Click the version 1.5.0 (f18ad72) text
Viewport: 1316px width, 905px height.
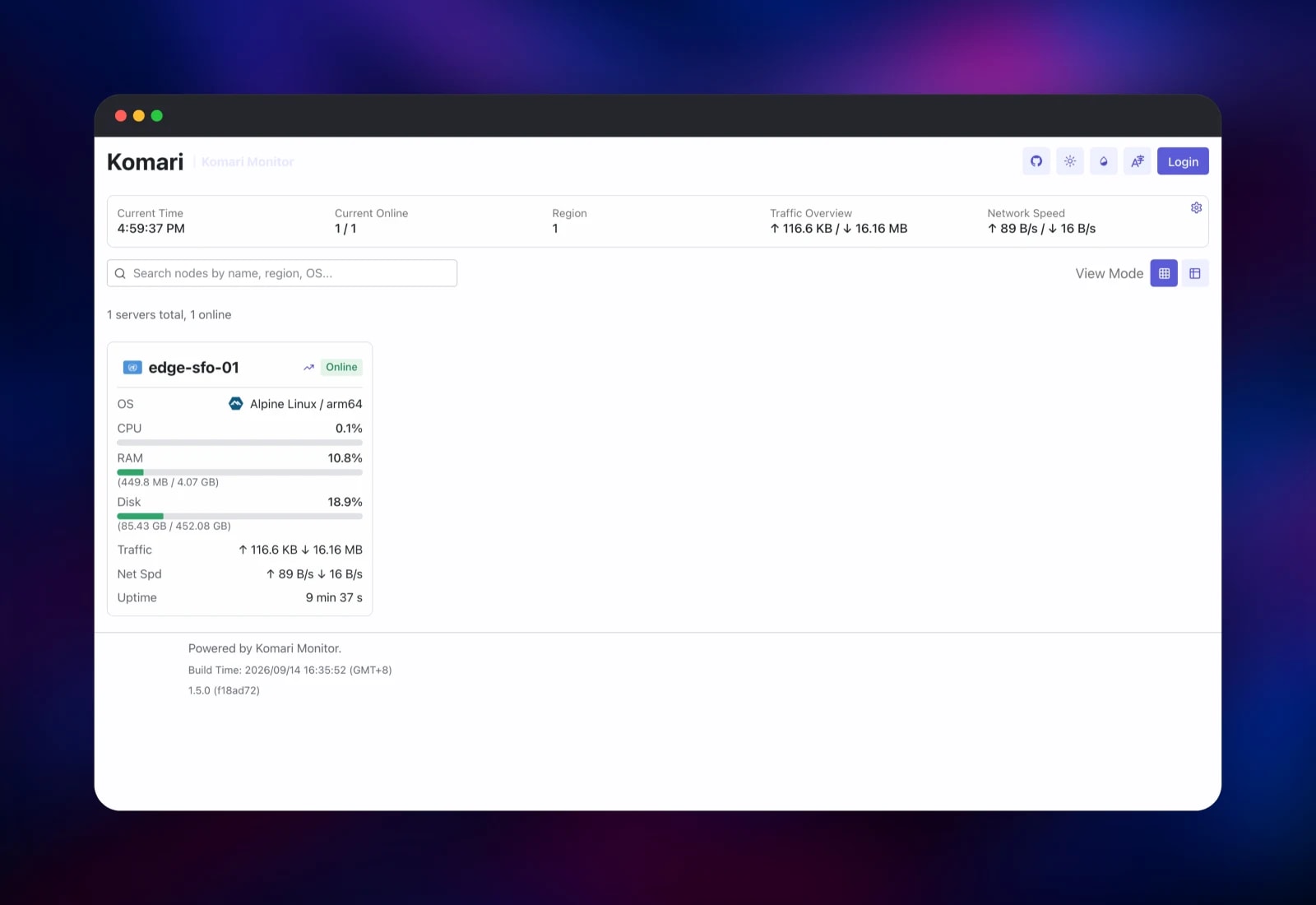[224, 690]
